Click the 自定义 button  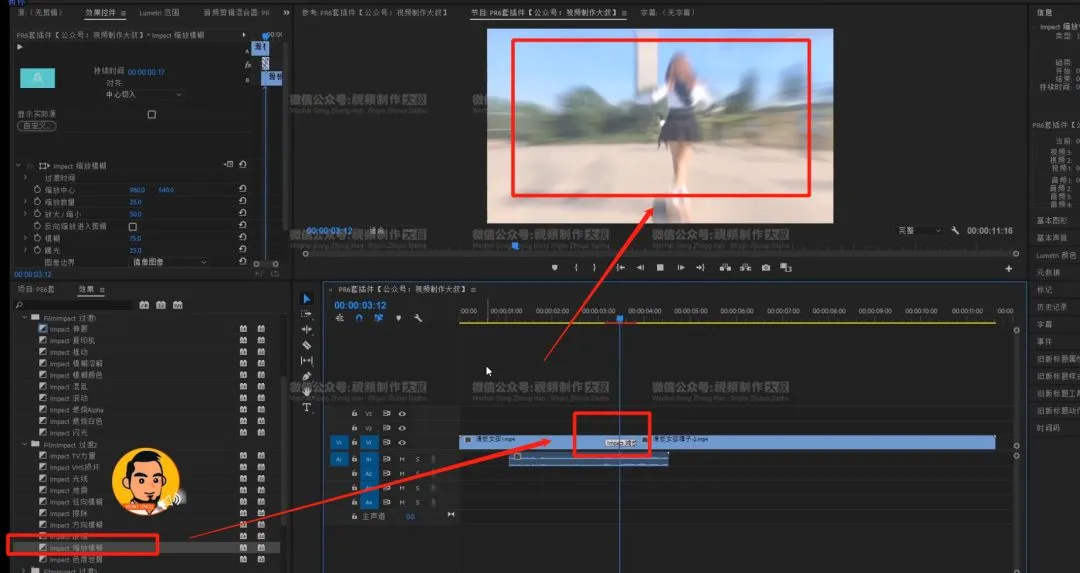point(37,126)
